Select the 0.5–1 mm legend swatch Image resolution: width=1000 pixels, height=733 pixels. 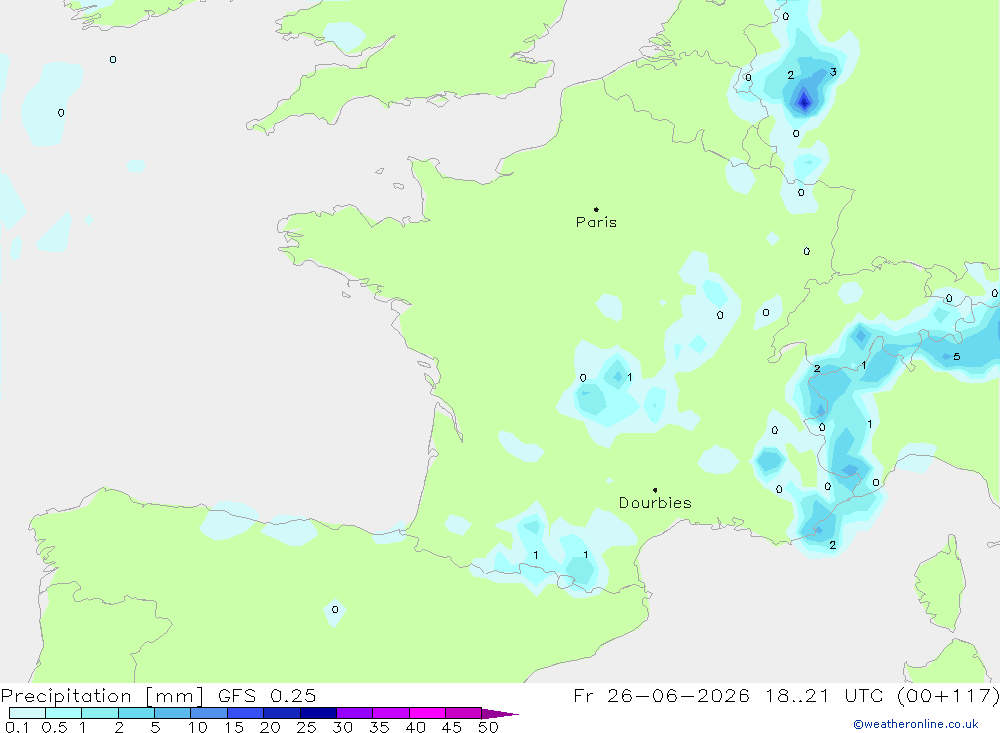64,713
